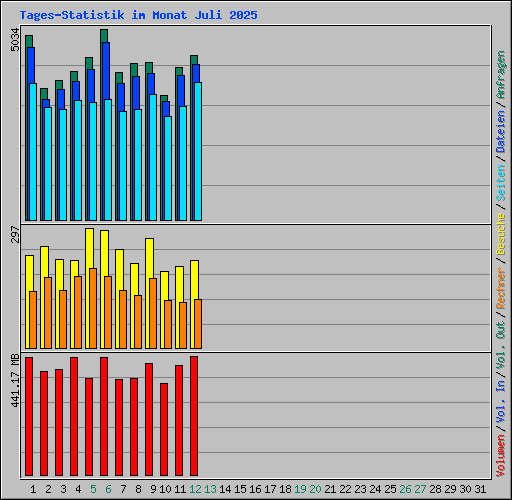This screenshot has width=512, height=500.
Task: Click day '10' on the x-axis
Action: tap(165, 489)
